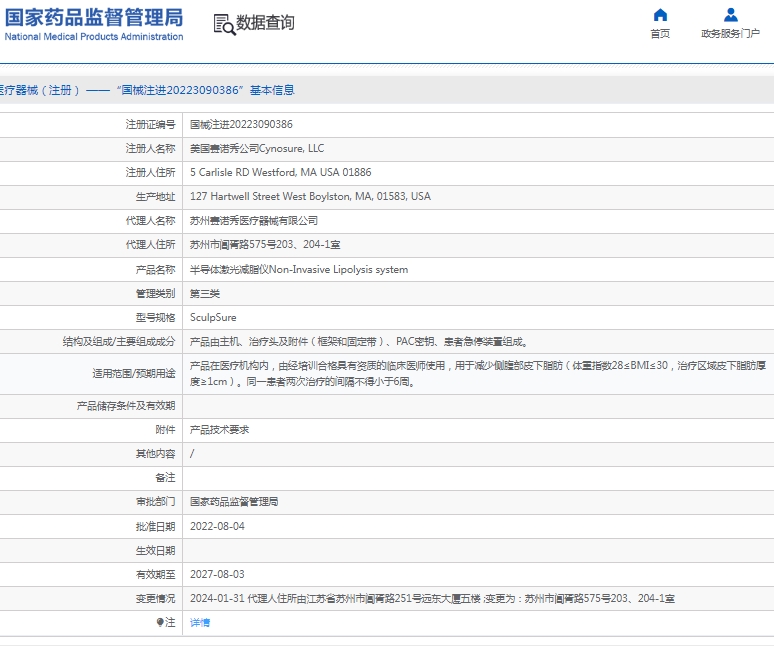Select 127 Hartwell Street production address
The image size is (774, 646).
tap(310, 196)
